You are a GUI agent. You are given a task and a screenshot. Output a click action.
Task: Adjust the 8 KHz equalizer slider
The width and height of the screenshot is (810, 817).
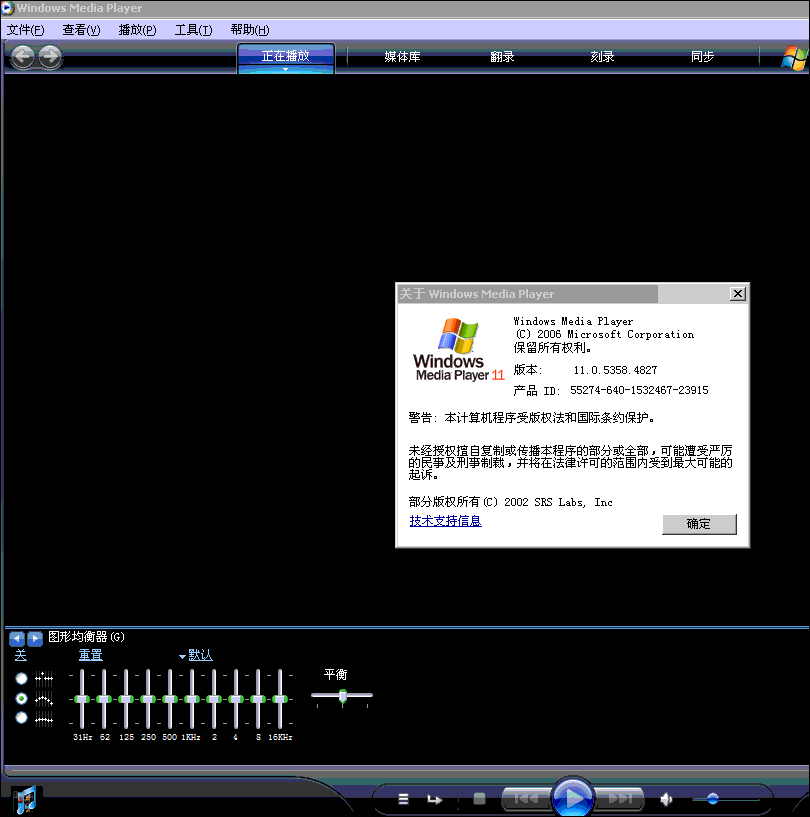click(258, 699)
